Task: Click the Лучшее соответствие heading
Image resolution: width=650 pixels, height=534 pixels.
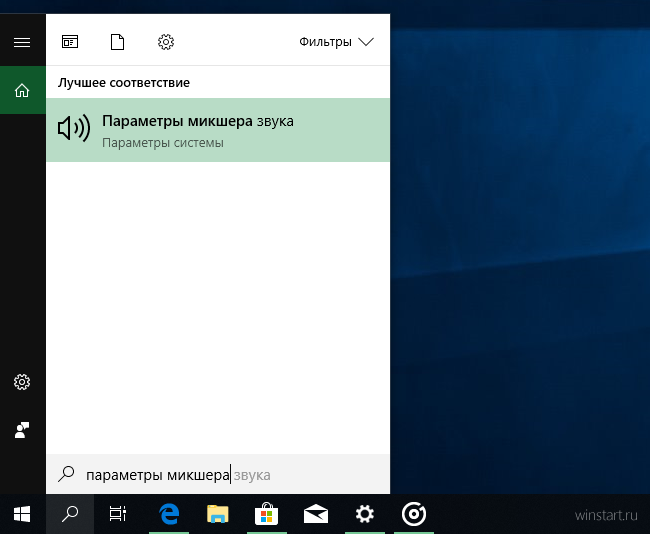Action: point(124,83)
